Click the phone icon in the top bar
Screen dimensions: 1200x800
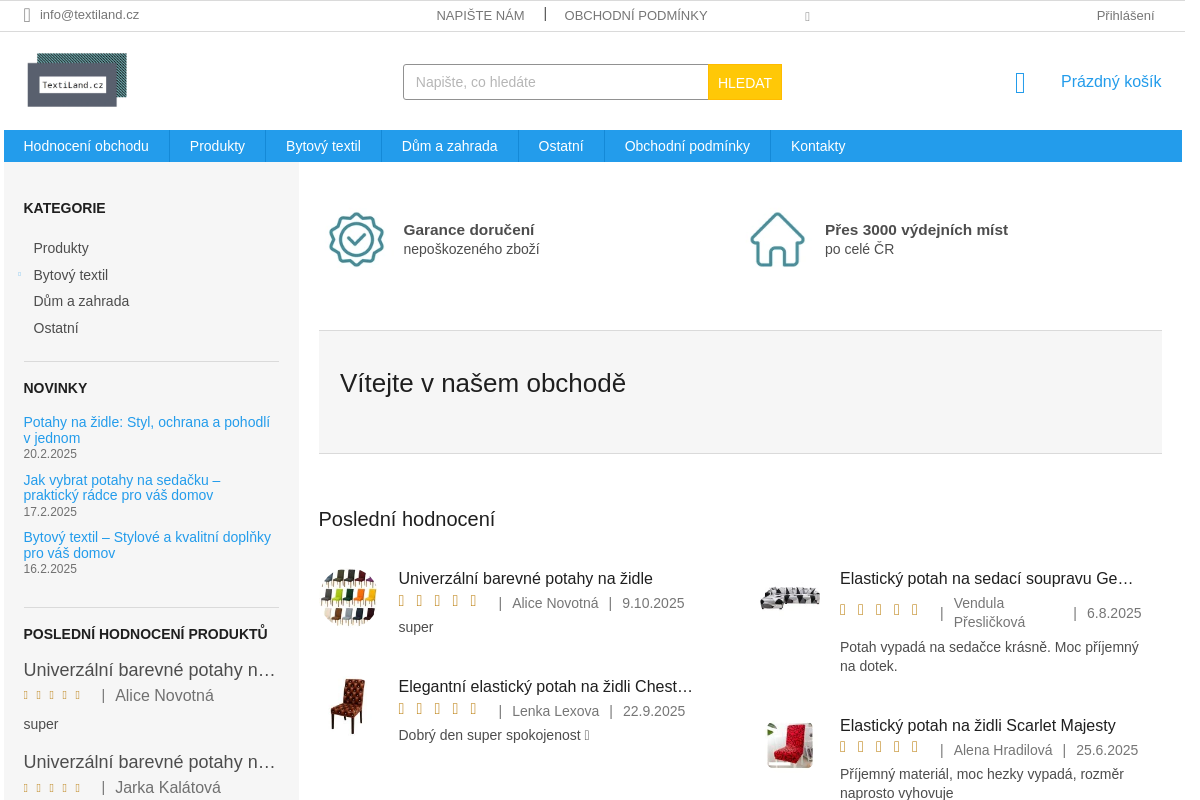[807, 16]
